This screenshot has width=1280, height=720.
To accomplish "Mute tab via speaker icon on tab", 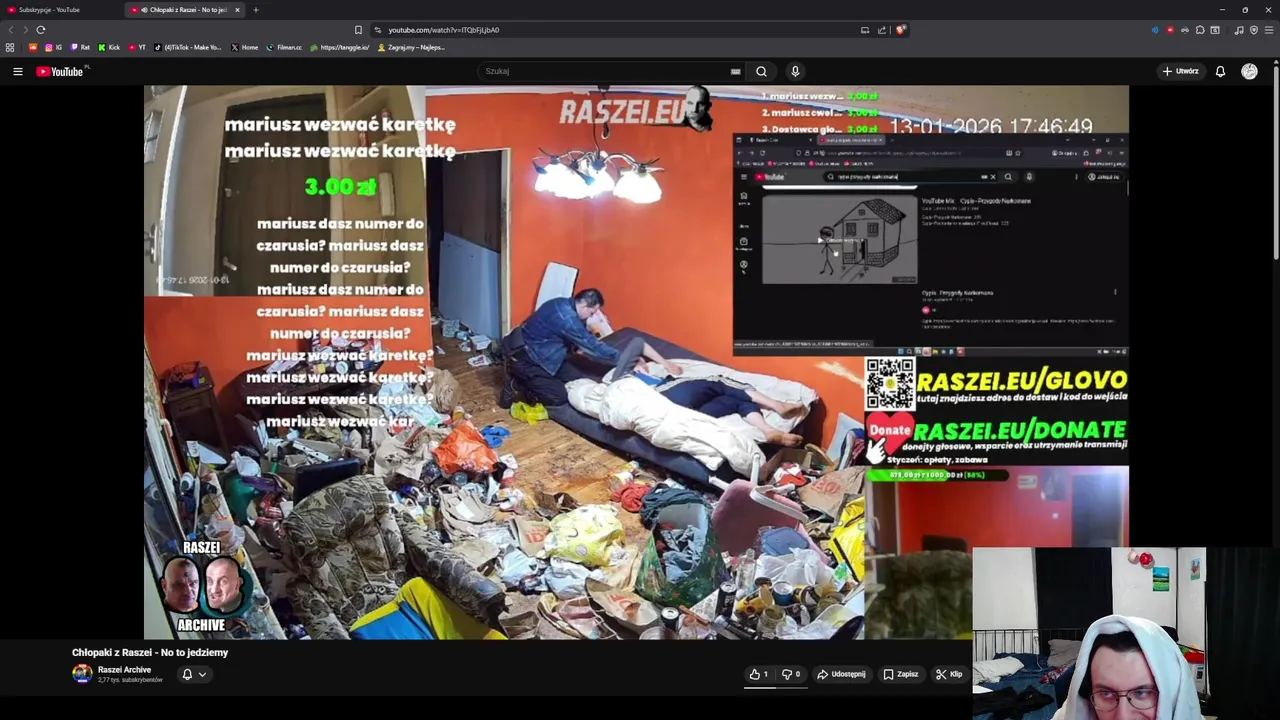I will click(144, 10).
